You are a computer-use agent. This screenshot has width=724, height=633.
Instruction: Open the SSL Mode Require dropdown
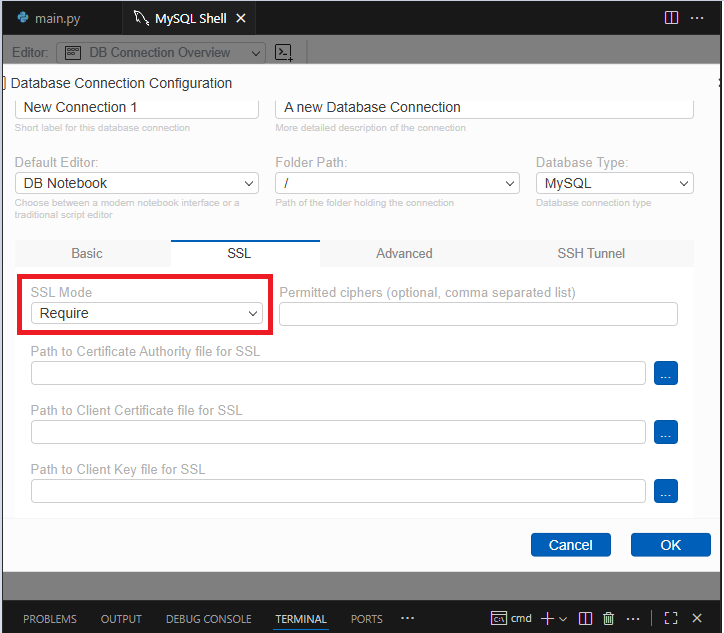pyautogui.click(x=147, y=313)
